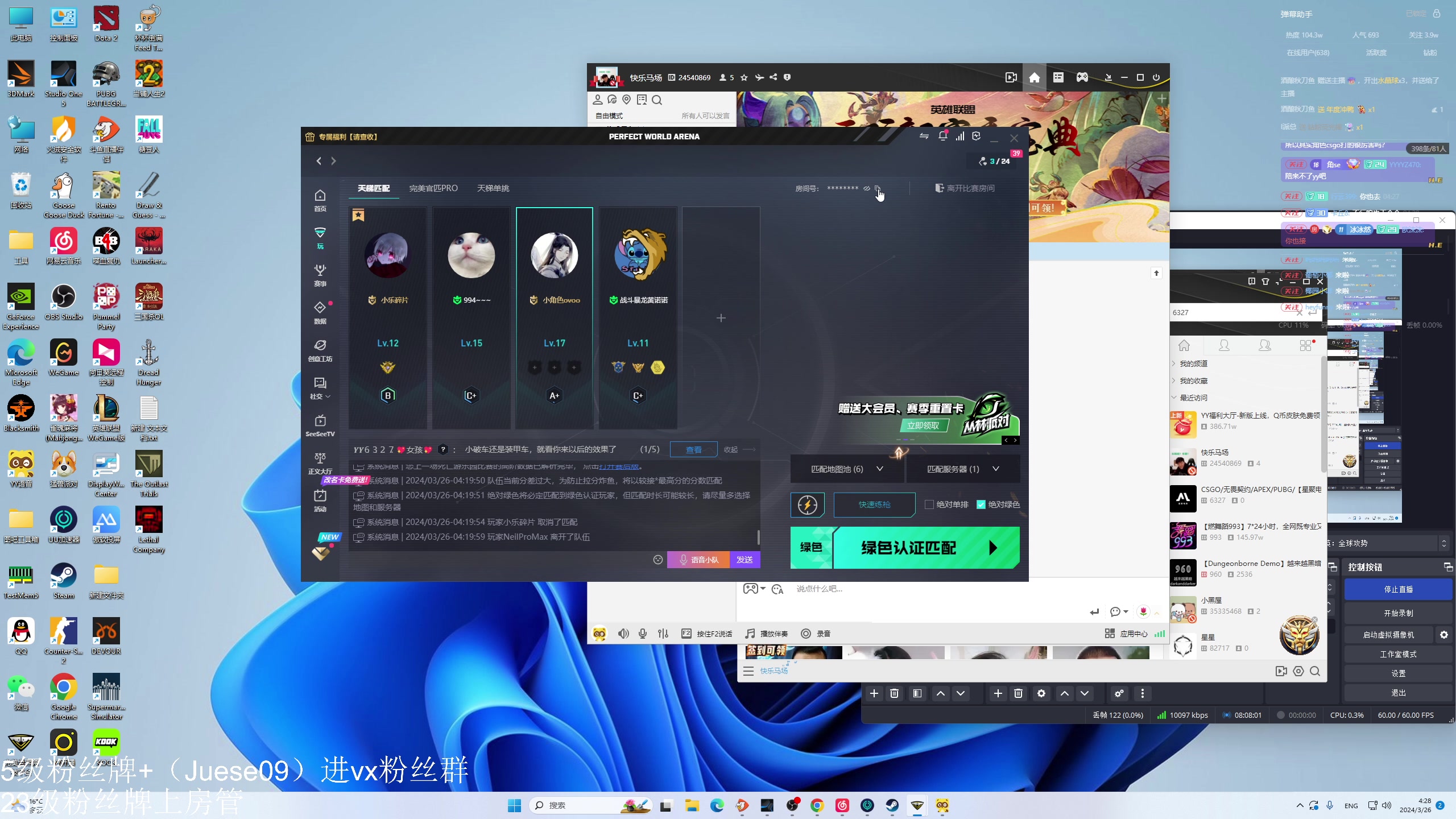Click the lightning quick-match icon button
Image resolution: width=1456 pixels, height=819 pixels.
(x=807, y=504)
